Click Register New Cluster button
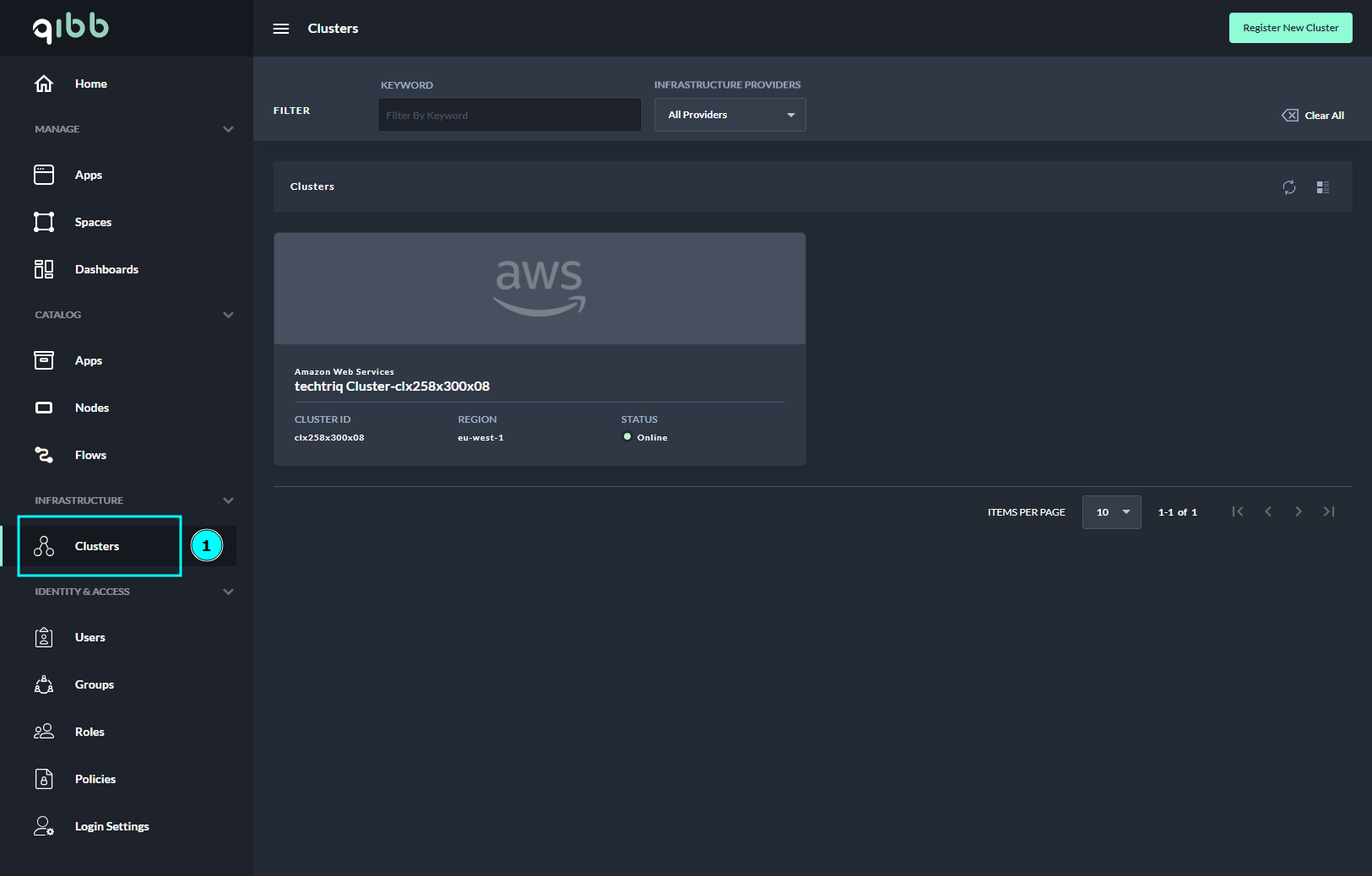The image size is (1372, 876). (x=1290, y=28)
